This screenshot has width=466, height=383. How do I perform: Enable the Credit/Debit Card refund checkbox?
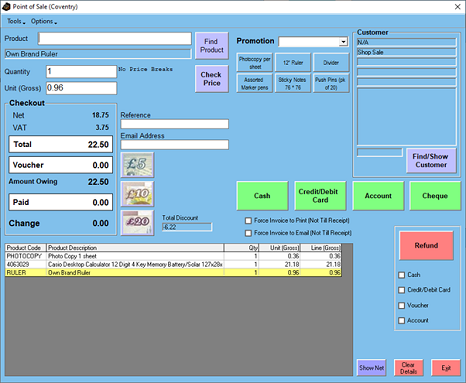pyautogui.click(x=402, y=290)
